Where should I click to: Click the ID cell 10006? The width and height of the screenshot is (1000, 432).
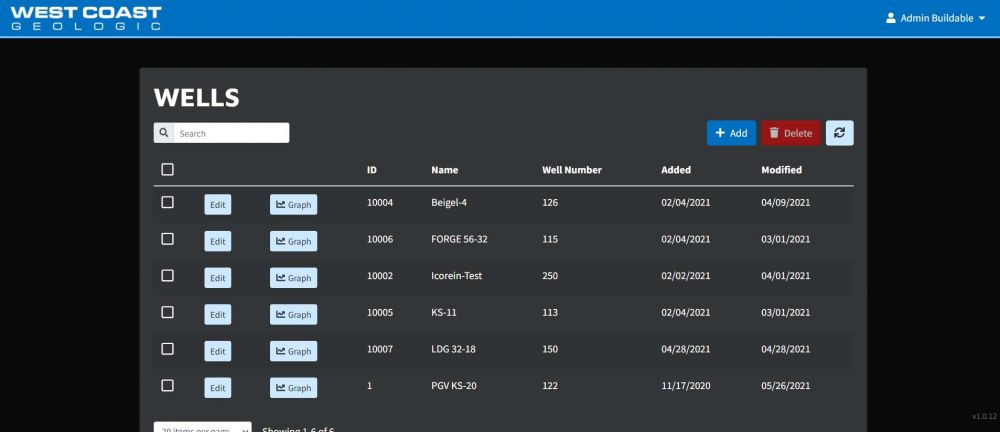click(380, 239)
